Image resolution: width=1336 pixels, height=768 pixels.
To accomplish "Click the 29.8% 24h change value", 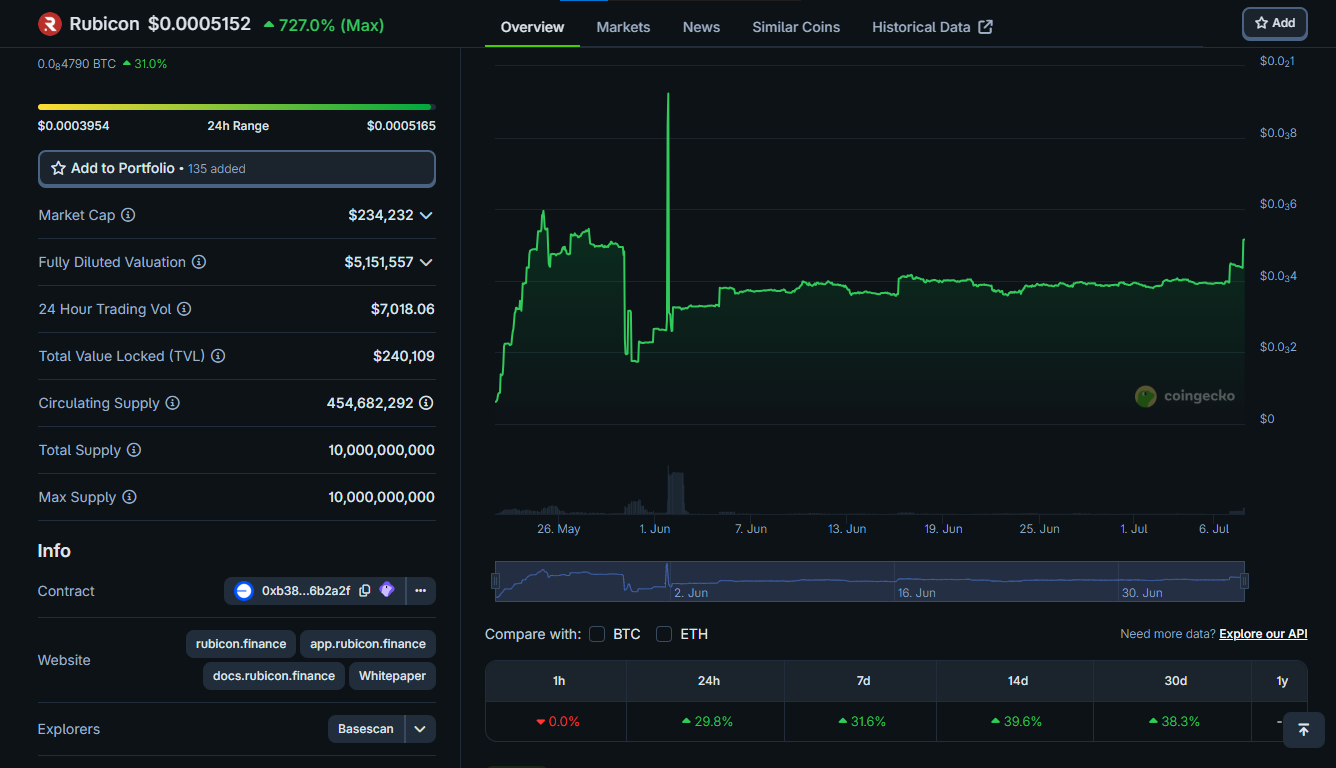I will pos(708,721).
